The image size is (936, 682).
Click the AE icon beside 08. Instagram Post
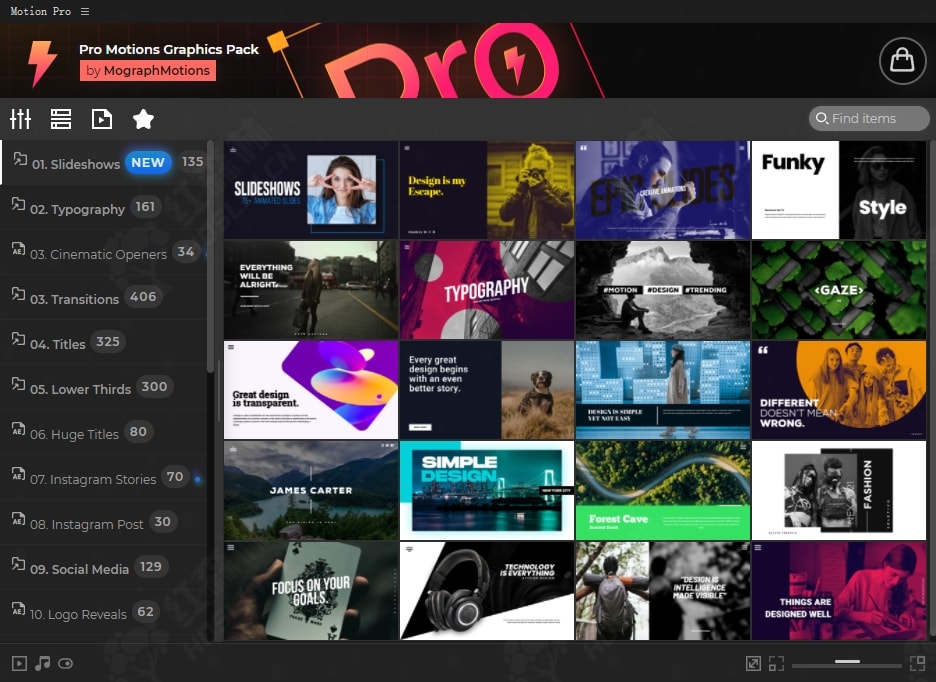click(19, 519)
